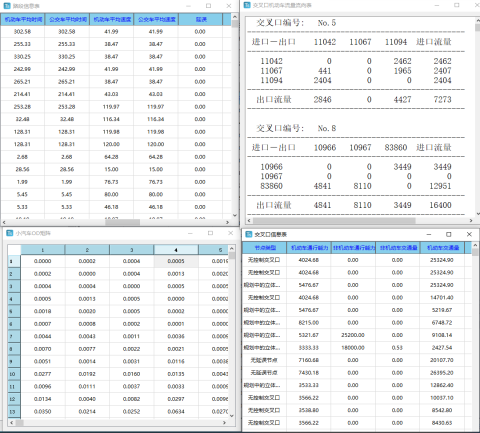Select column header 1 in OD matrix
Screen dimensions: 480x433
coord(43,250)
